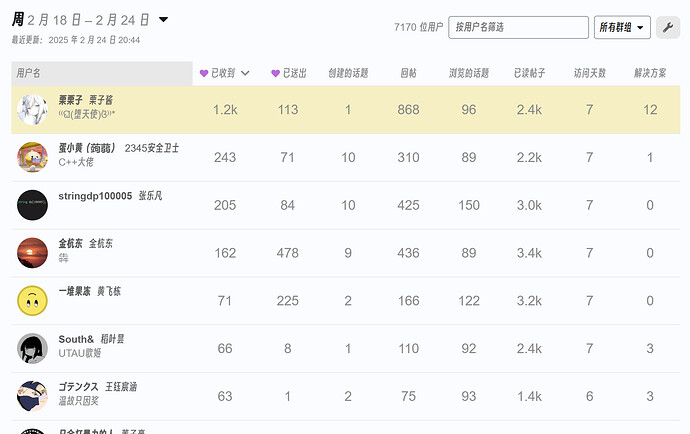Click the sort chevron next to 已收到
This screenshot has height=434, width=690.
point(245,74)
